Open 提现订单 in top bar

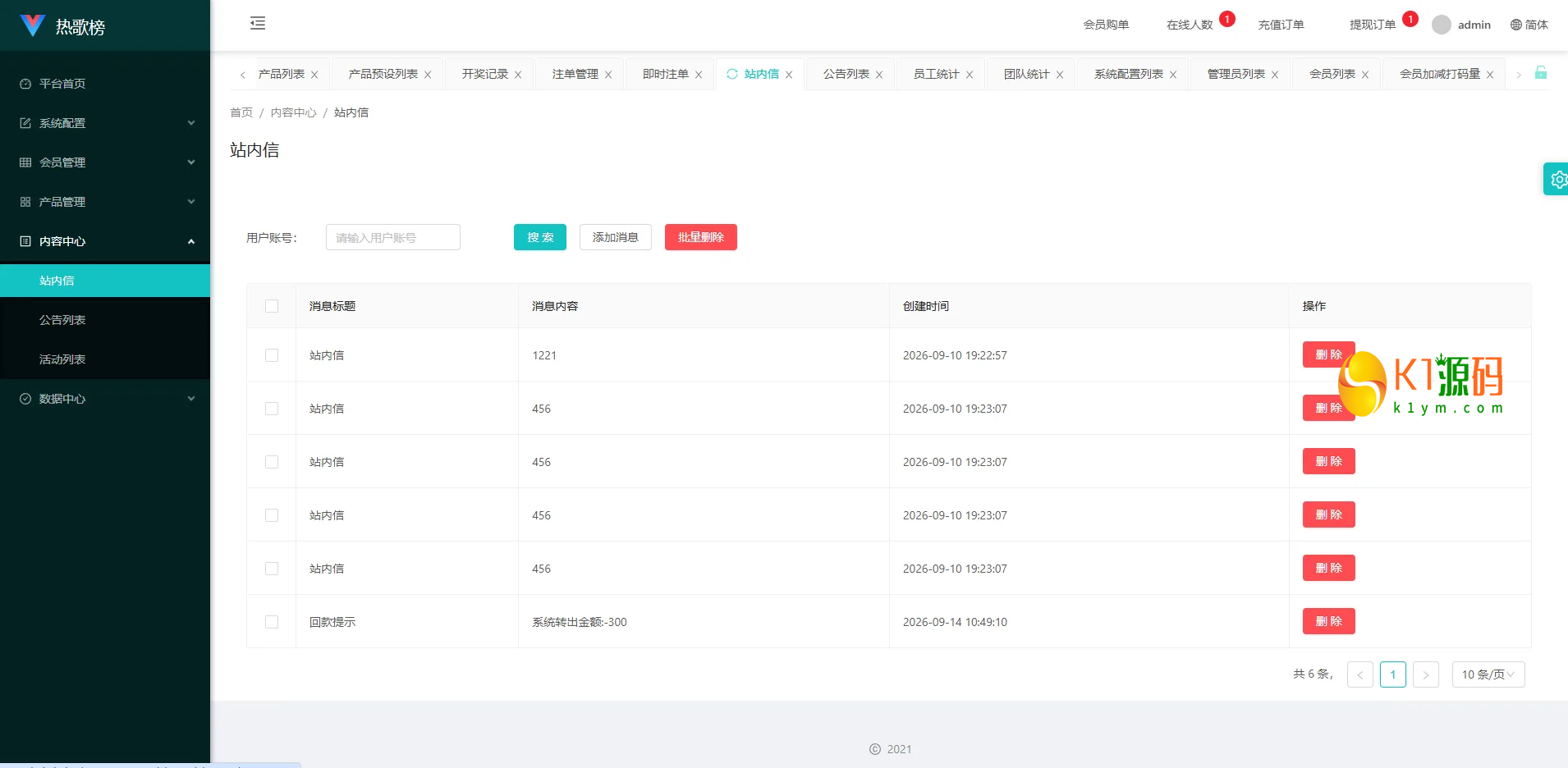coord(1373,25)
